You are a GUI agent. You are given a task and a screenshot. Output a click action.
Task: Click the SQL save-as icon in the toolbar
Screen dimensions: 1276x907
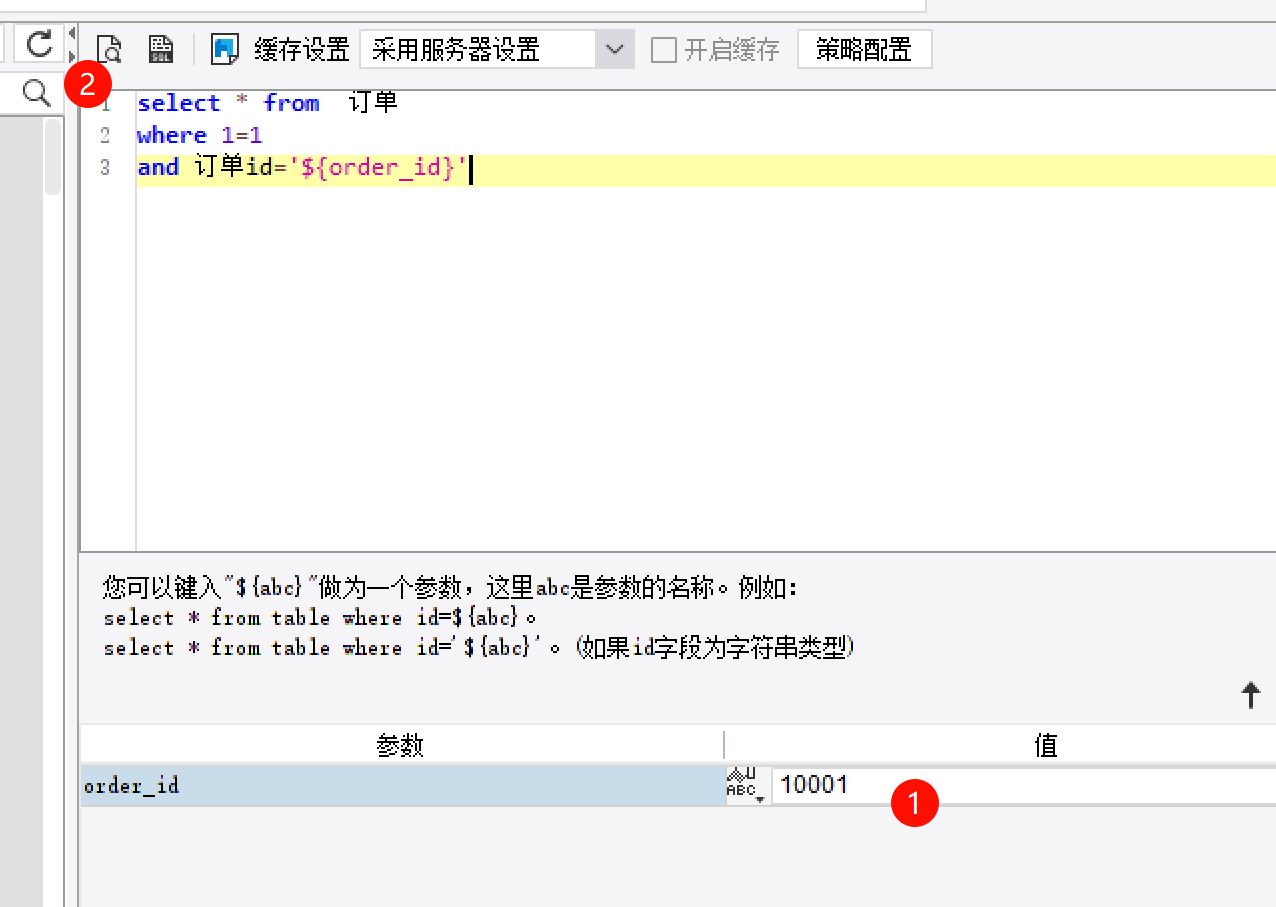click(x=161, y=48)
